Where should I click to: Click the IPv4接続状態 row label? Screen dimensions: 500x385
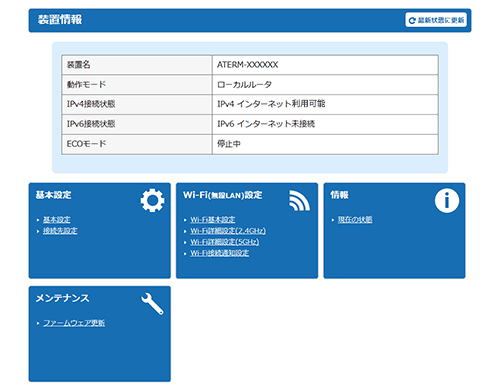click(91, 104)
